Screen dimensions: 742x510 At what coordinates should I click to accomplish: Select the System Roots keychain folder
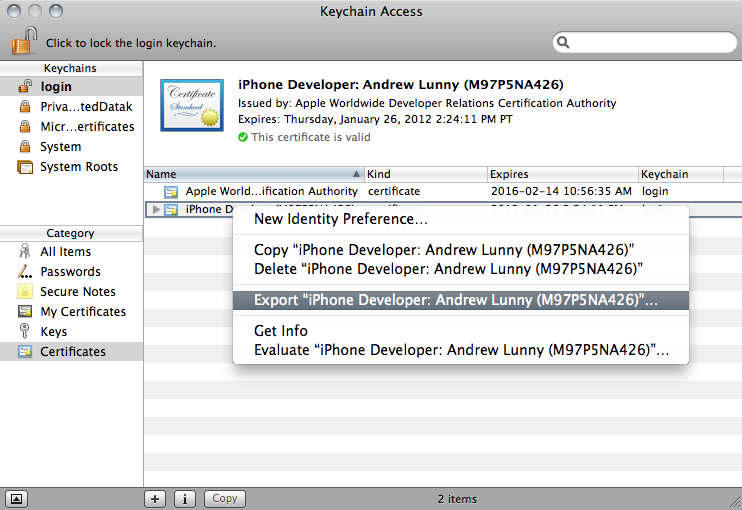coord(78,167)
